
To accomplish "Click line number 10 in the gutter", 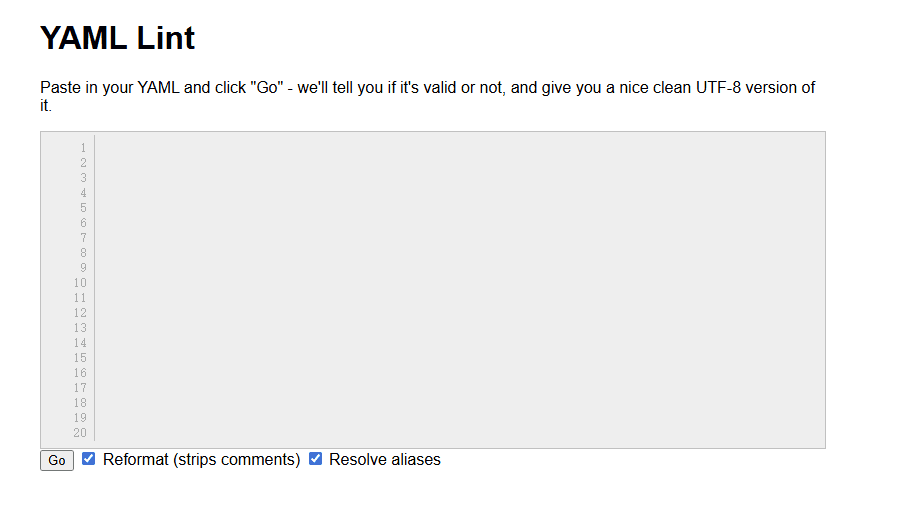I will click(80, 283).
